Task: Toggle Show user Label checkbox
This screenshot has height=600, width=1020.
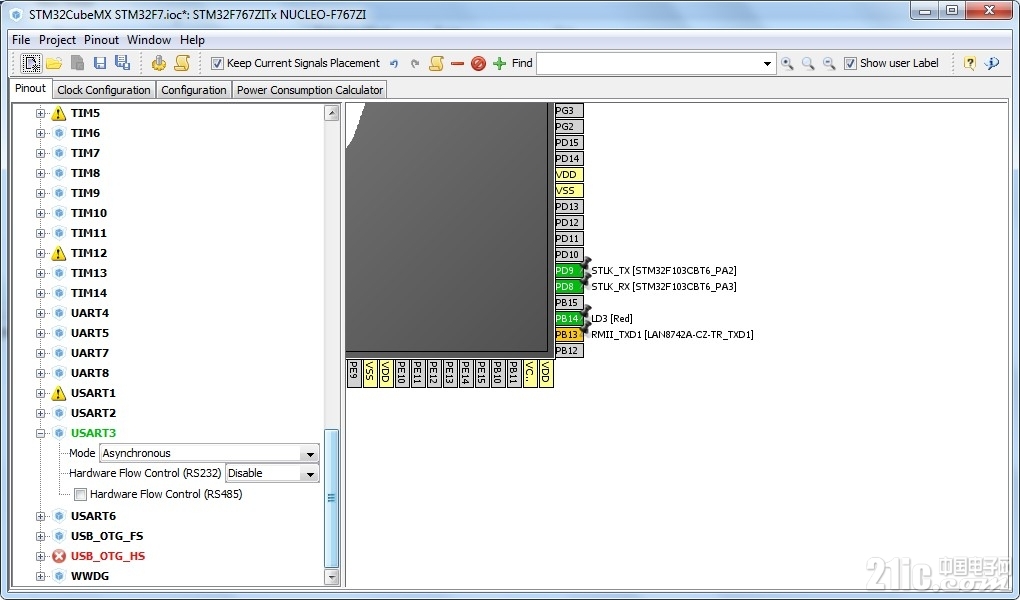Action: pyautogui.click(x=850, y=63)
